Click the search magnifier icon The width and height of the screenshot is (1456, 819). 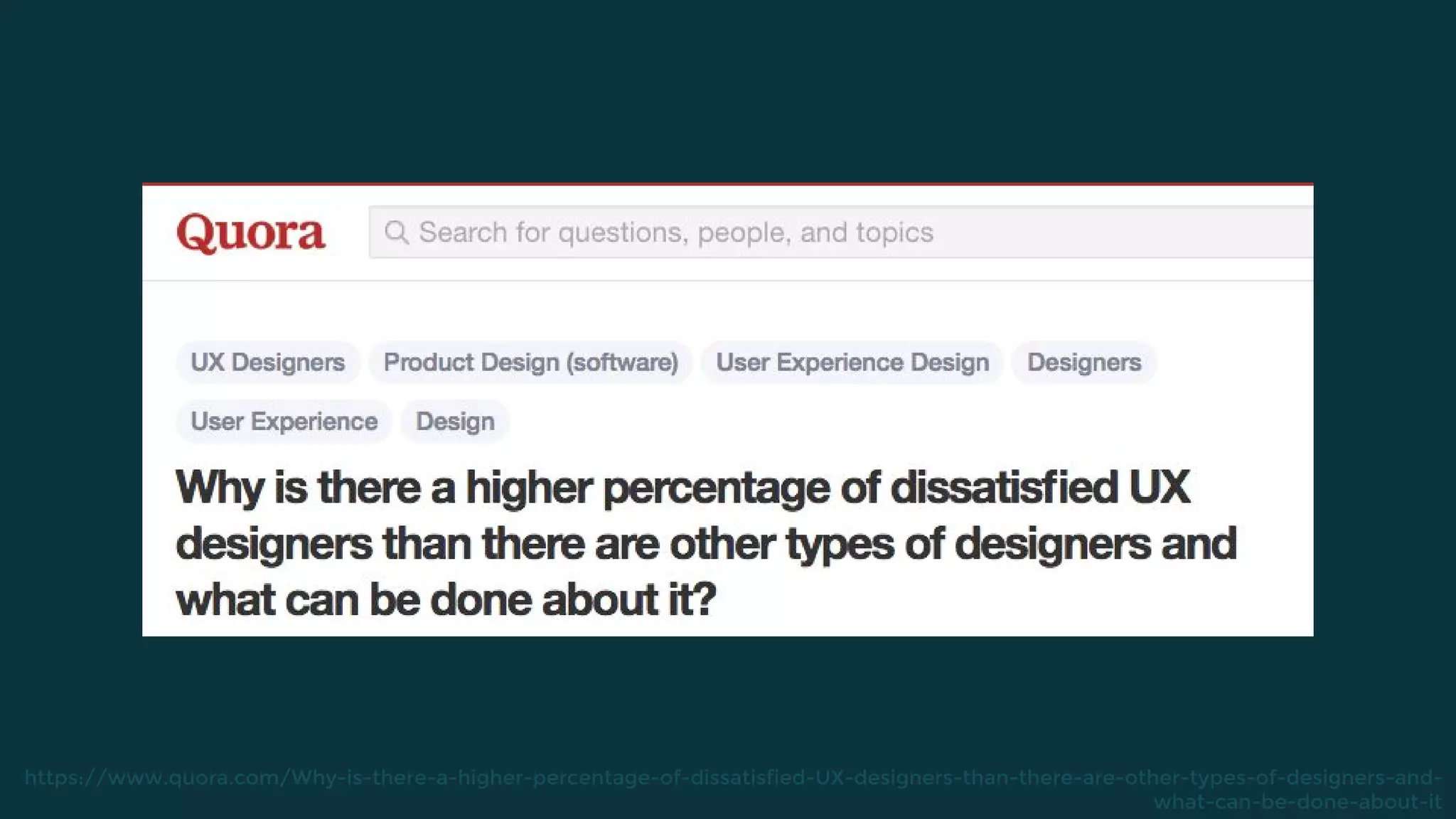[396, 232]
